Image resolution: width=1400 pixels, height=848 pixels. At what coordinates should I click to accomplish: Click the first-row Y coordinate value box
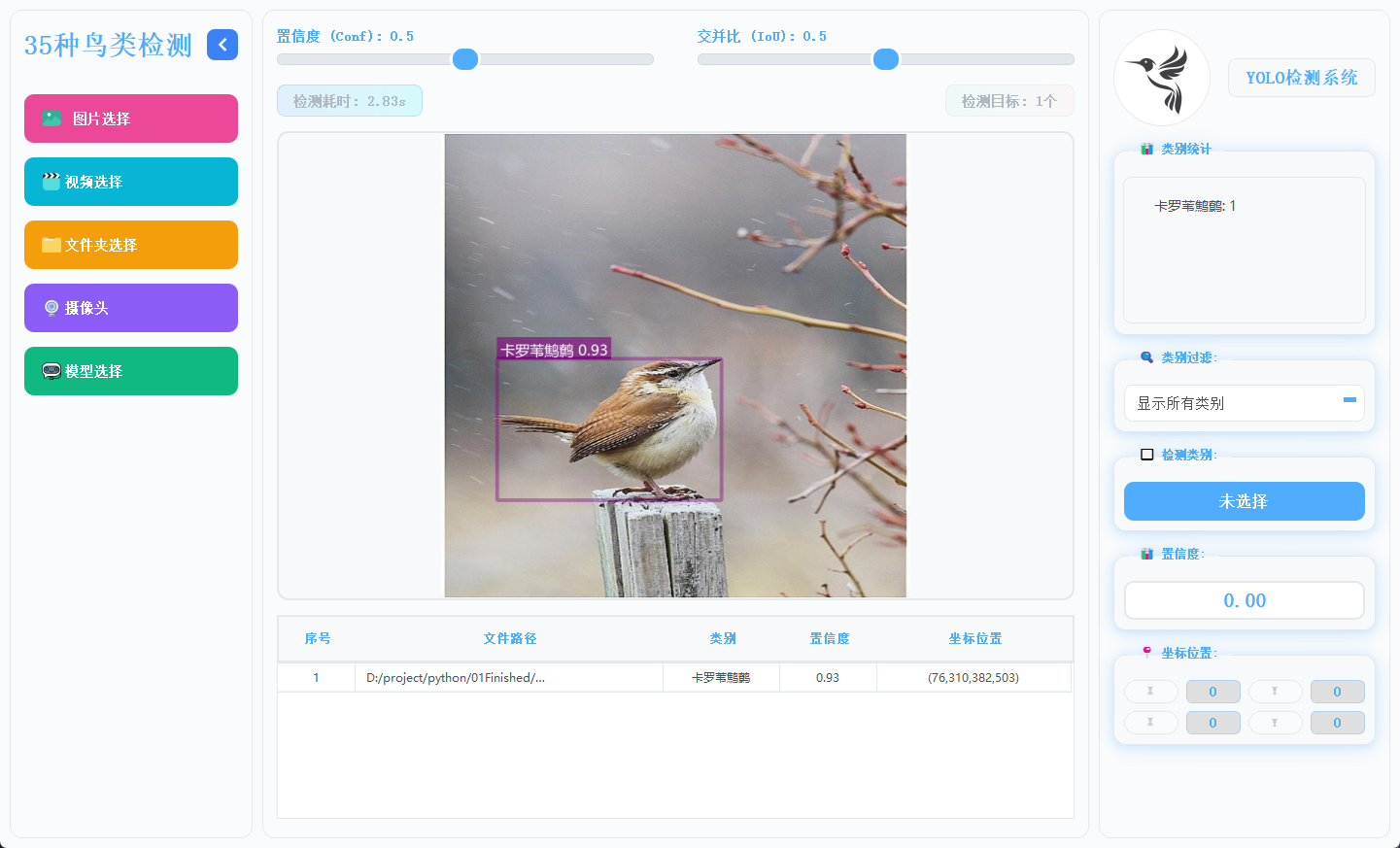(1338, 692)
